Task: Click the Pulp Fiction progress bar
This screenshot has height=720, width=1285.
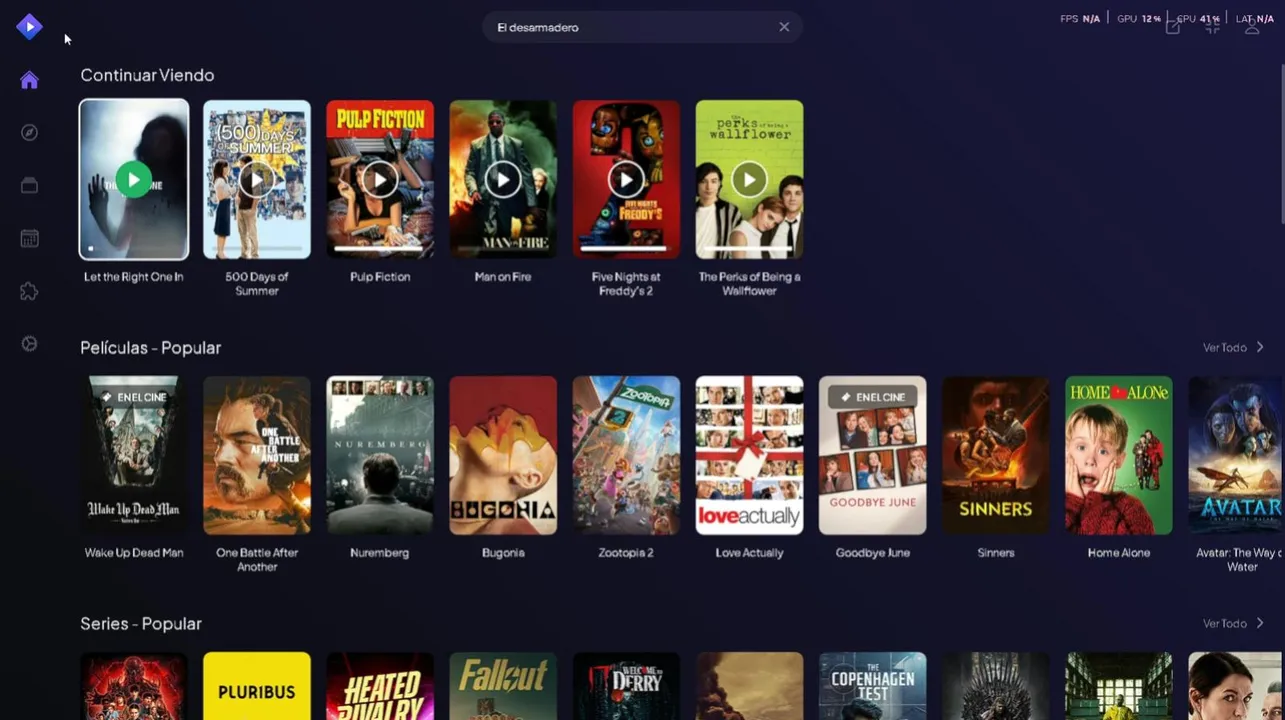Action: click(380, 248)
